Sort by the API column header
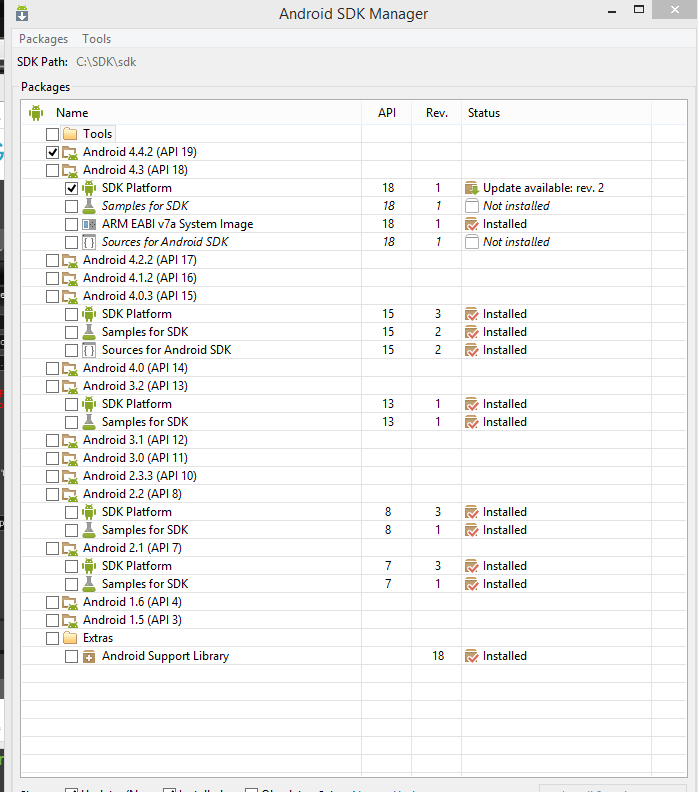This screenshot has width=698, height=792. click(x=387, y=113)
